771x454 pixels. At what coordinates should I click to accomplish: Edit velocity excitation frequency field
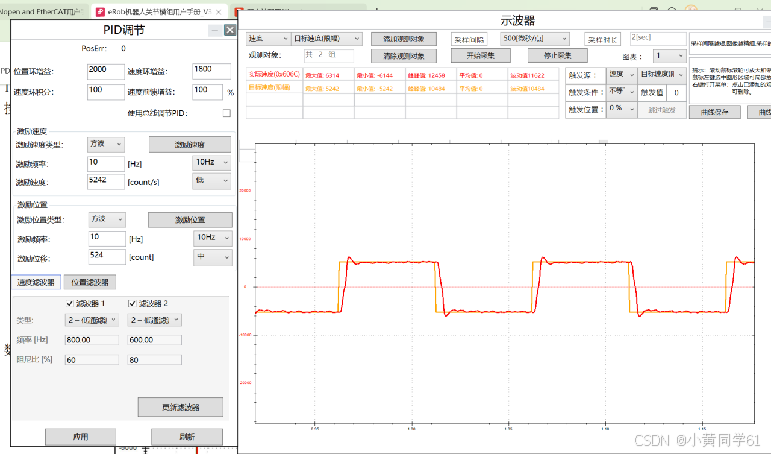tap(106, 163)
